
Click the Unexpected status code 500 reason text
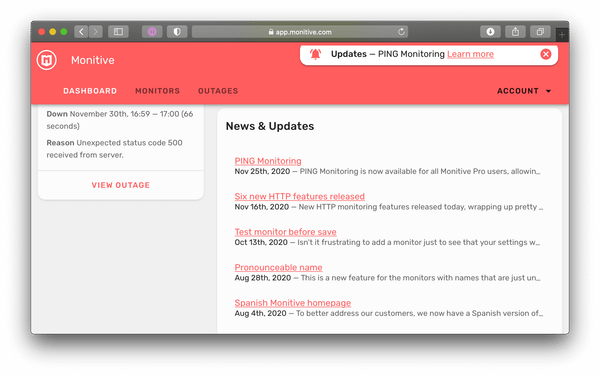pyautogui.click(x=114, y=149)
